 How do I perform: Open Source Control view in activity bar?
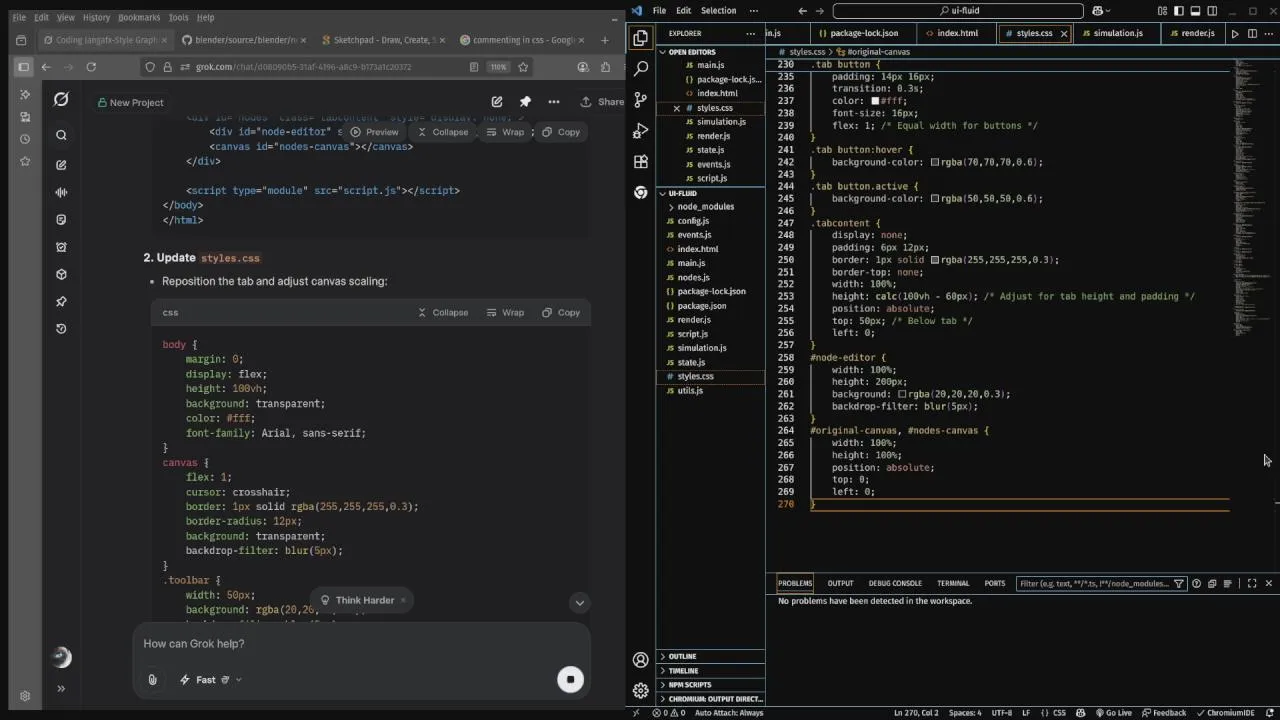[641, 100]
